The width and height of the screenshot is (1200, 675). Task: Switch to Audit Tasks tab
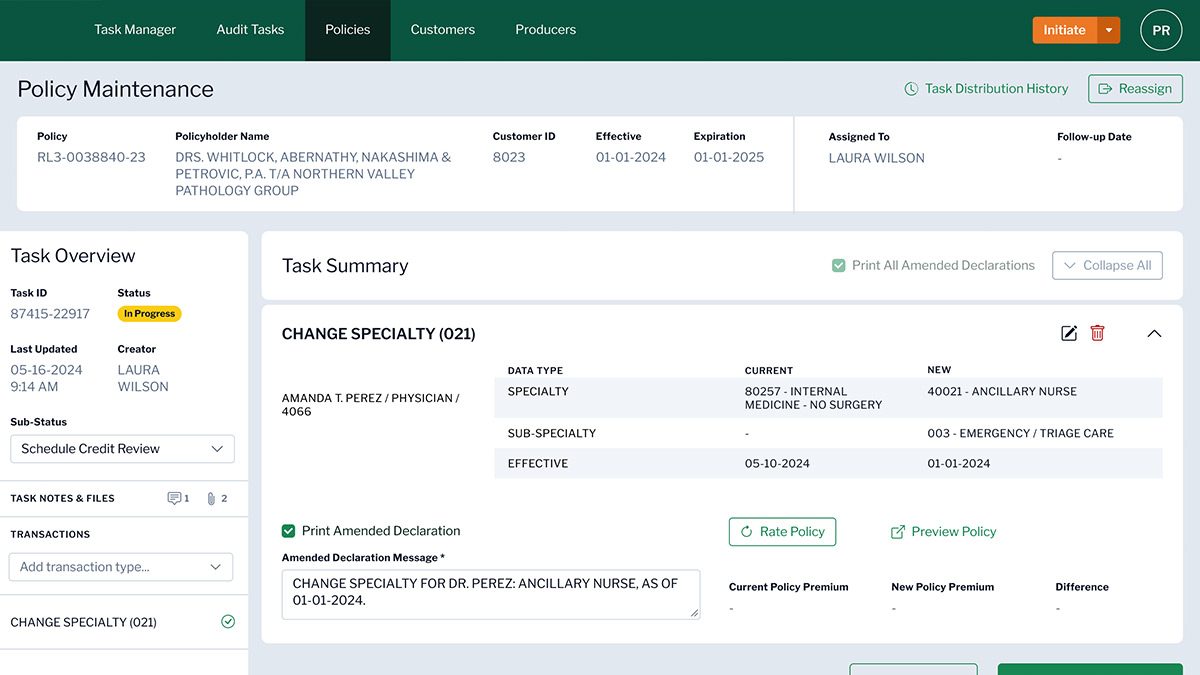point(250,30)
